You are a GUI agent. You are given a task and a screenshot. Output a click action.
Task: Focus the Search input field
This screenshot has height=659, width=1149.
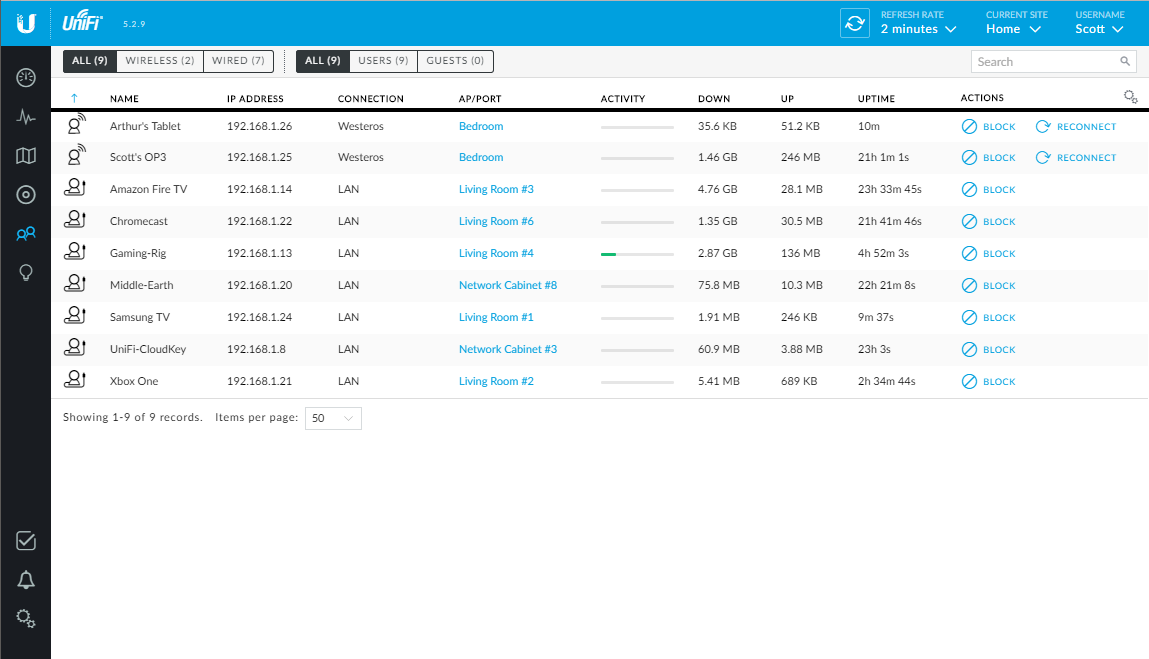coord(1053,62)
